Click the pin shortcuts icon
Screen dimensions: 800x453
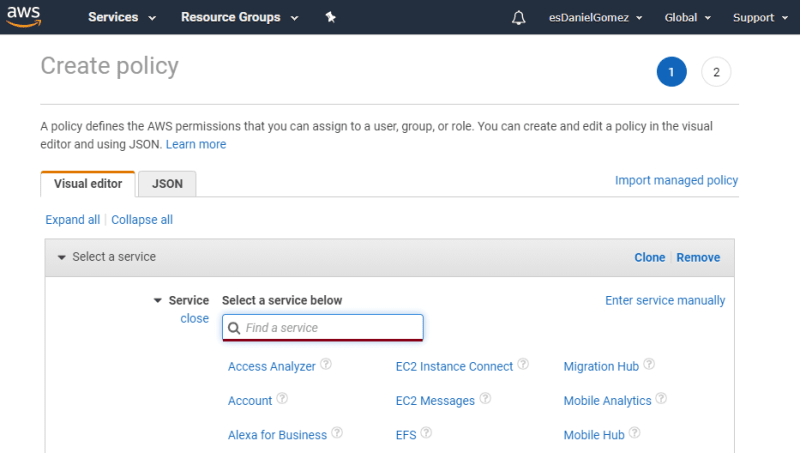click(331, 17)
